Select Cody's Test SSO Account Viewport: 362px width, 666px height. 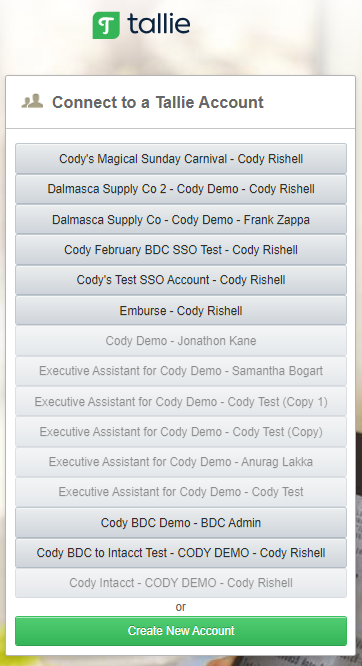[181, 280]
